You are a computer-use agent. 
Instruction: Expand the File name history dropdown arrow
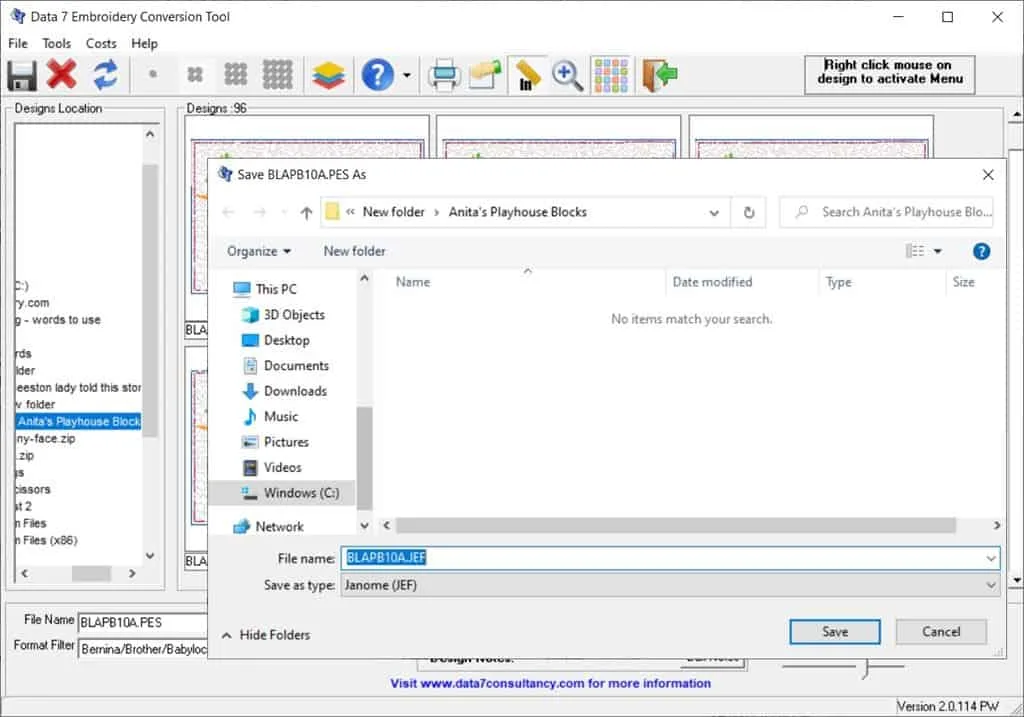click(x=991, y=558)
